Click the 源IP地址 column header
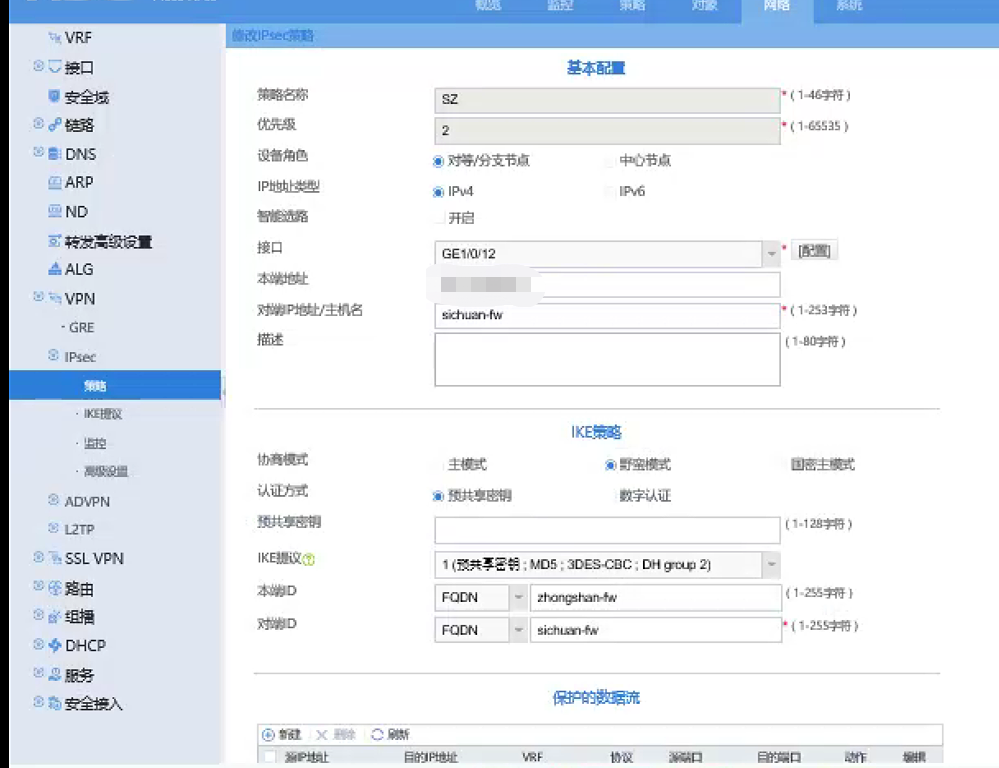This screenshot has height=768, width=999. tap(306, 757)
